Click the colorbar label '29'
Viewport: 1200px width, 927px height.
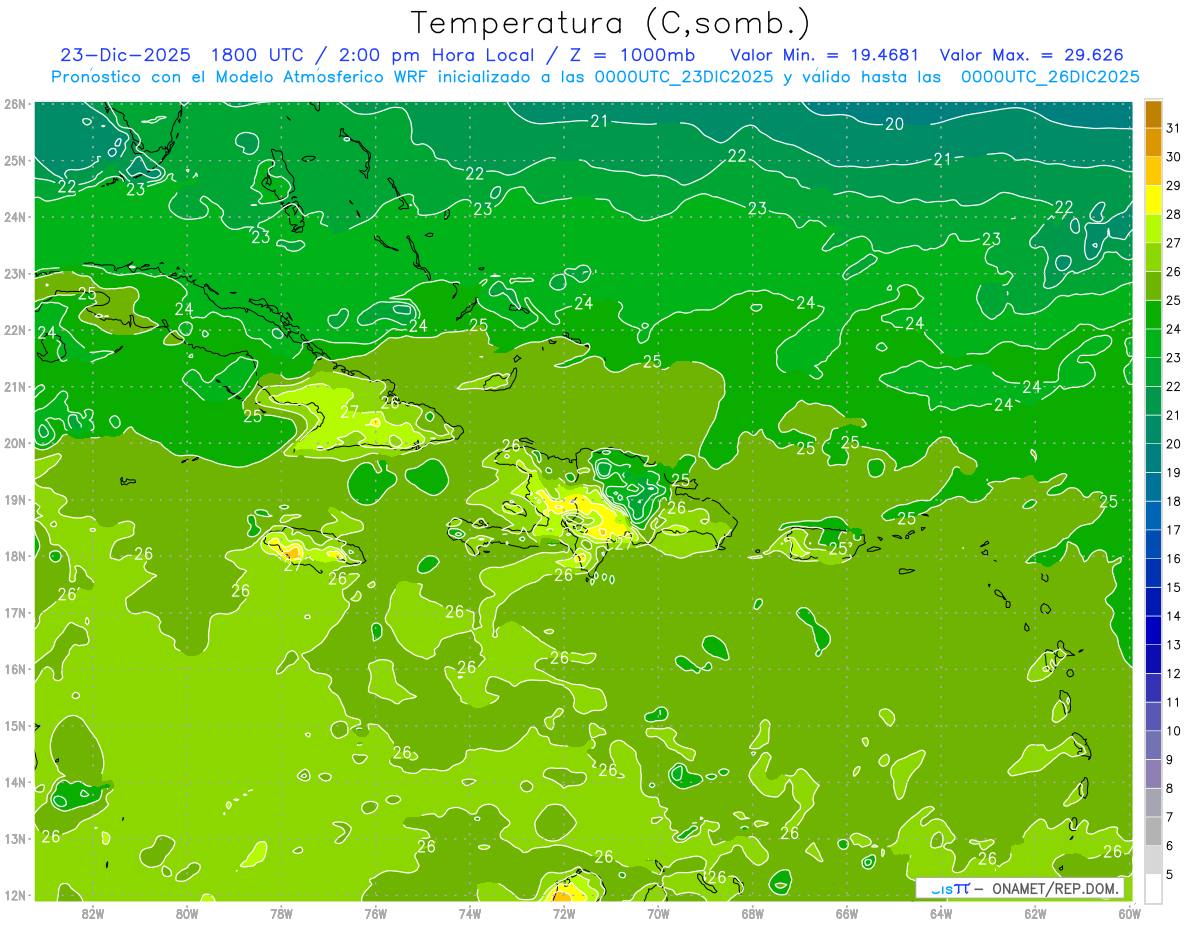pyautogui.click(x=1174, y=185)
